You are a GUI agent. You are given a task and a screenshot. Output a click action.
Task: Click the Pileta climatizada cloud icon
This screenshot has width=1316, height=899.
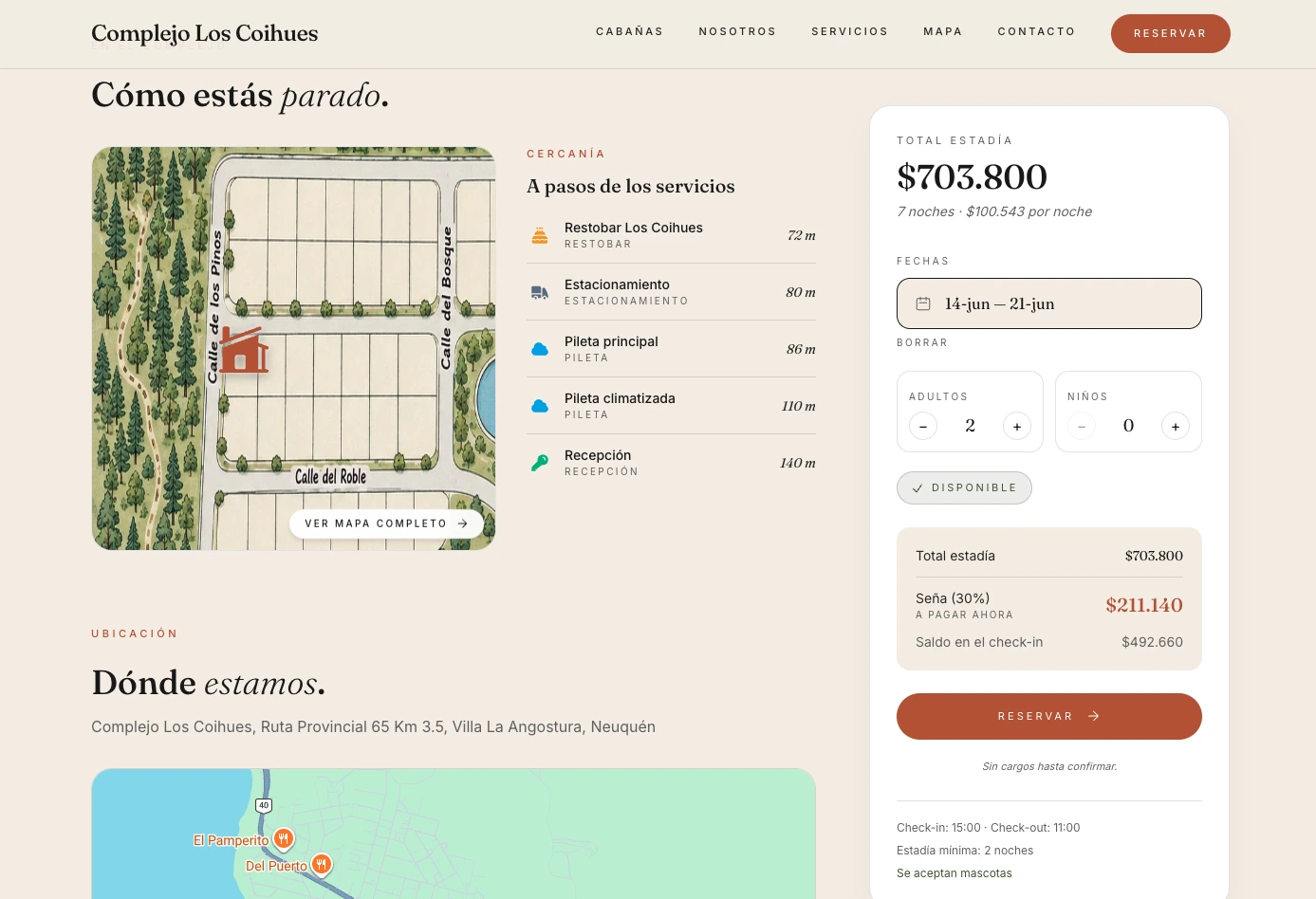tap(540, 406)
